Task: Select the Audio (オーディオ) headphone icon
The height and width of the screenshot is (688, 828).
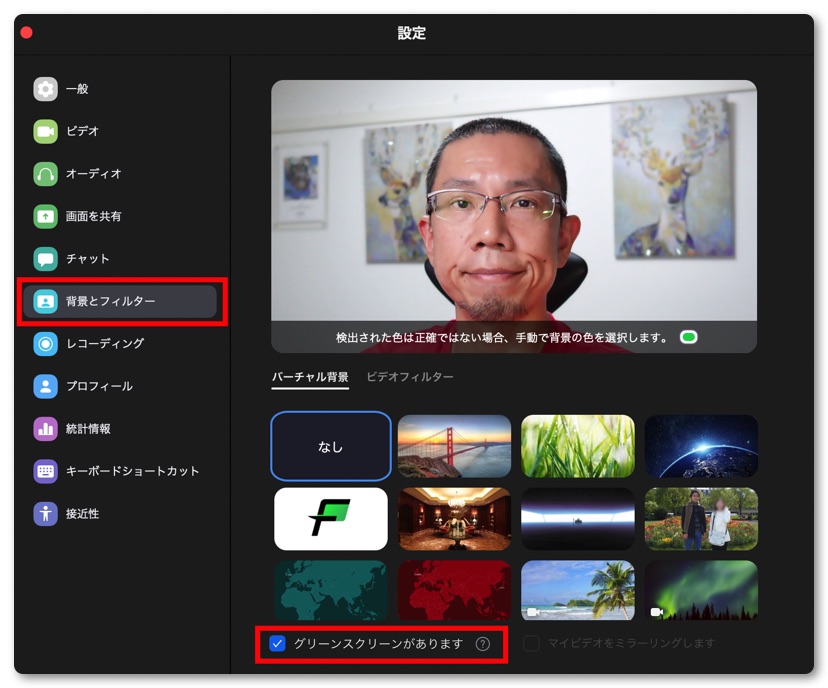Action: [46, 174]
